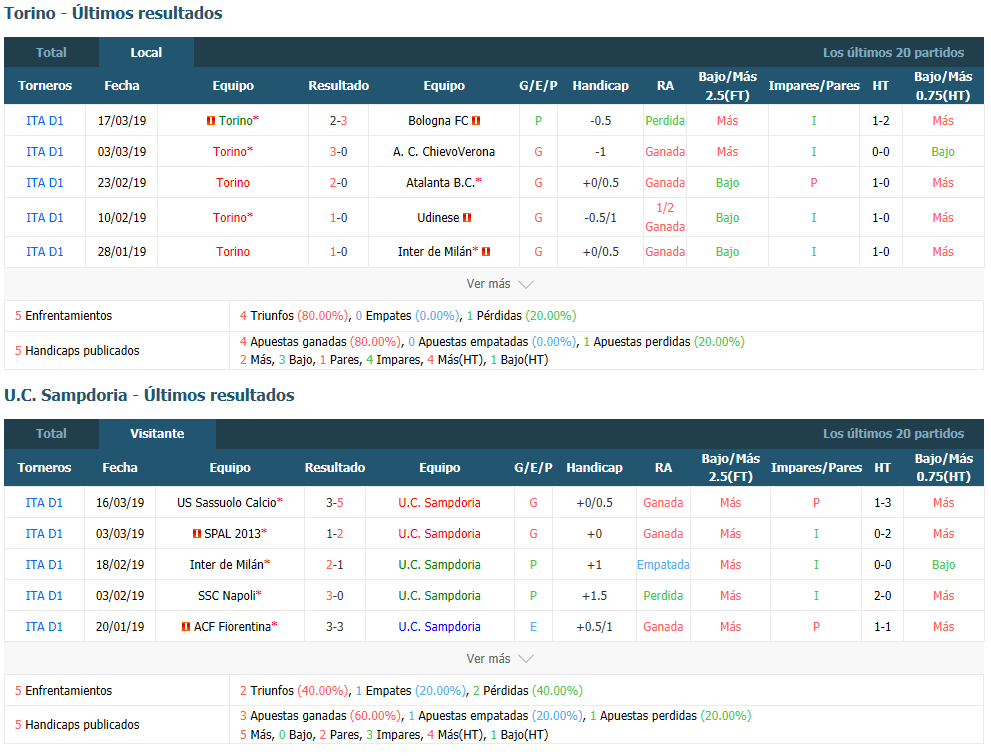Viewport: 991px width, 756px height.
Task: Open ITA D1 link in the Torino 17/03/19 row
Action: click(x=45, y=121)
